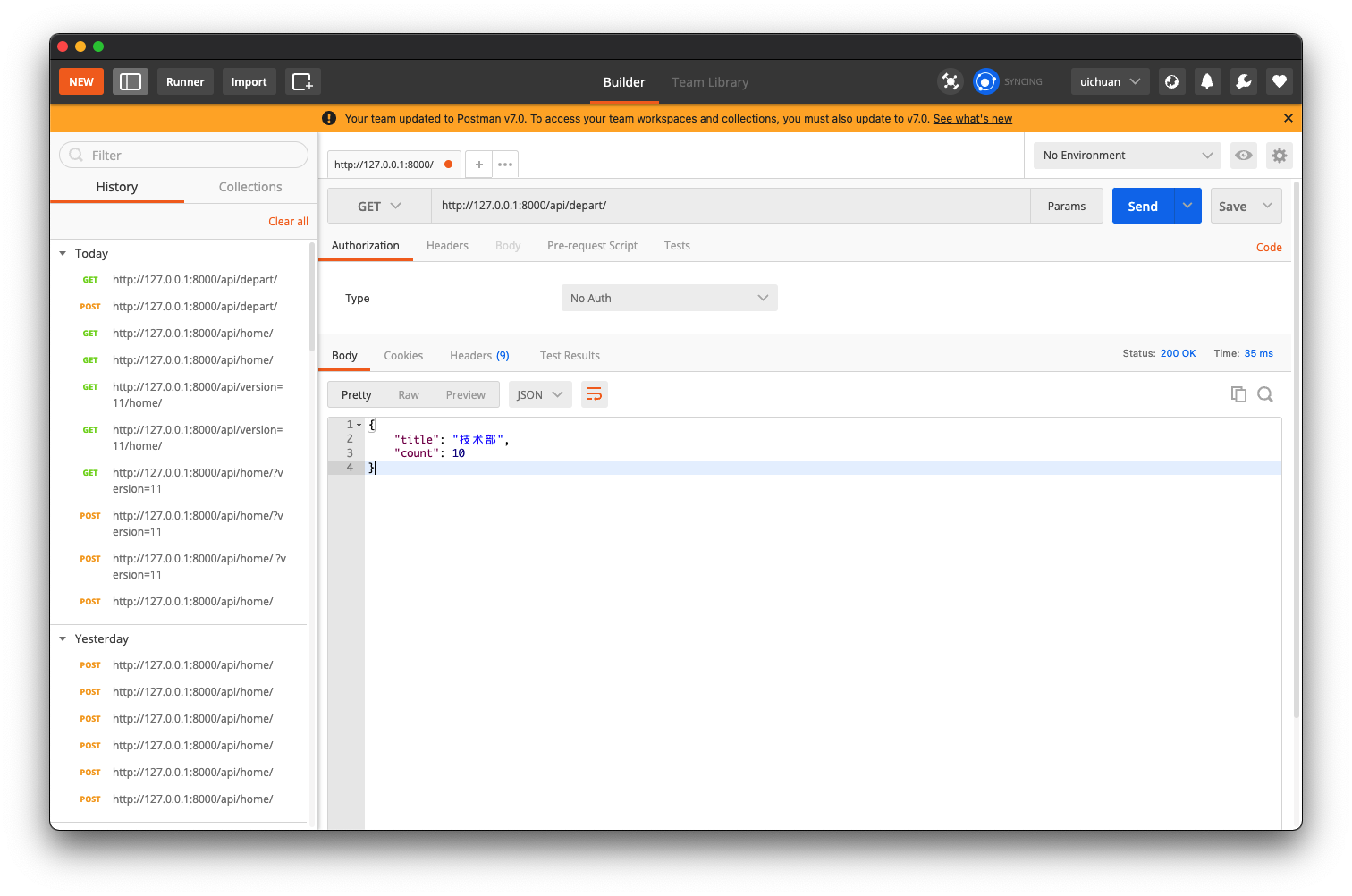Switch to the History tab

coord(117,187)
